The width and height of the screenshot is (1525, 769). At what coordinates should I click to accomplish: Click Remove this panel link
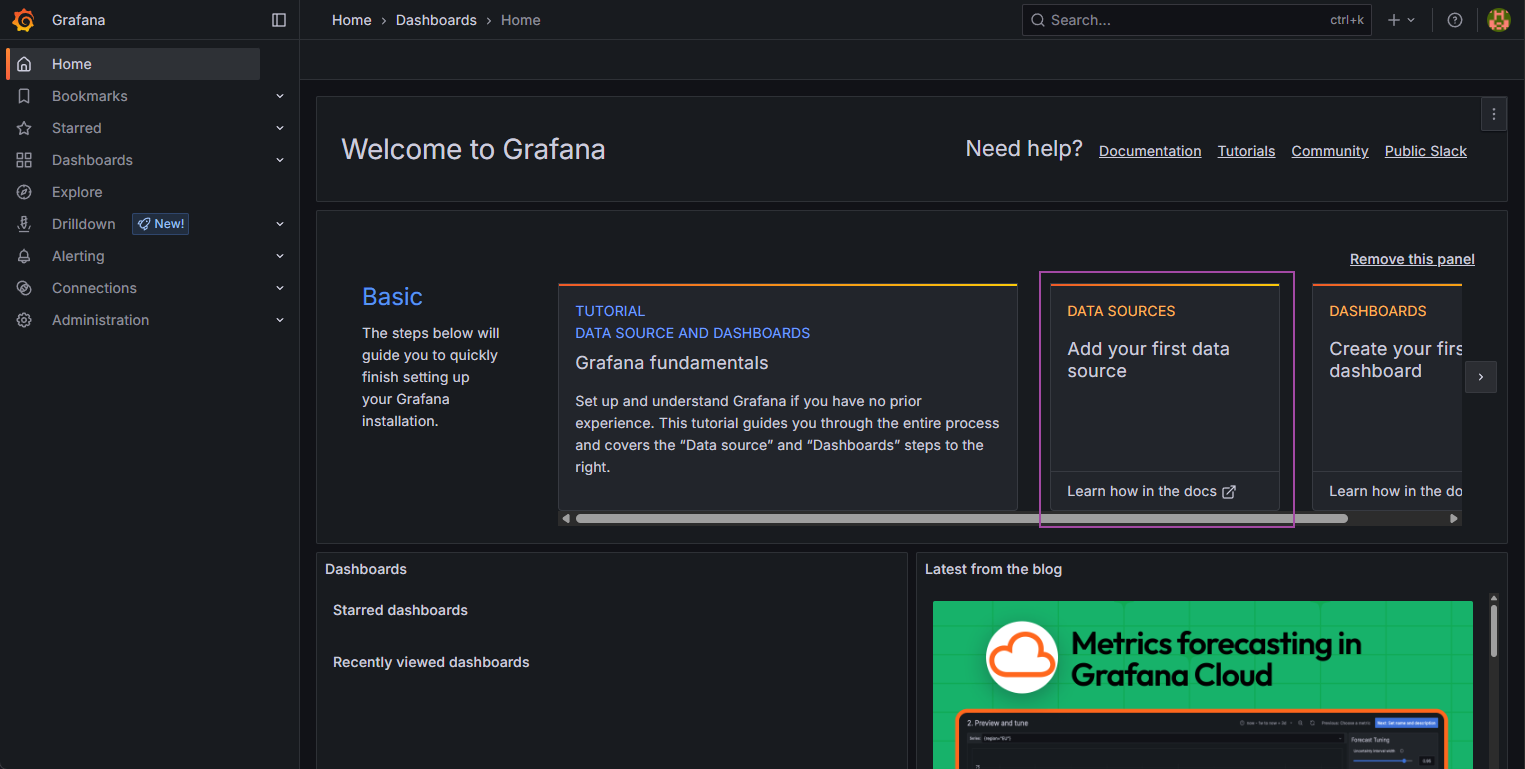click(x=1412, y=259)
